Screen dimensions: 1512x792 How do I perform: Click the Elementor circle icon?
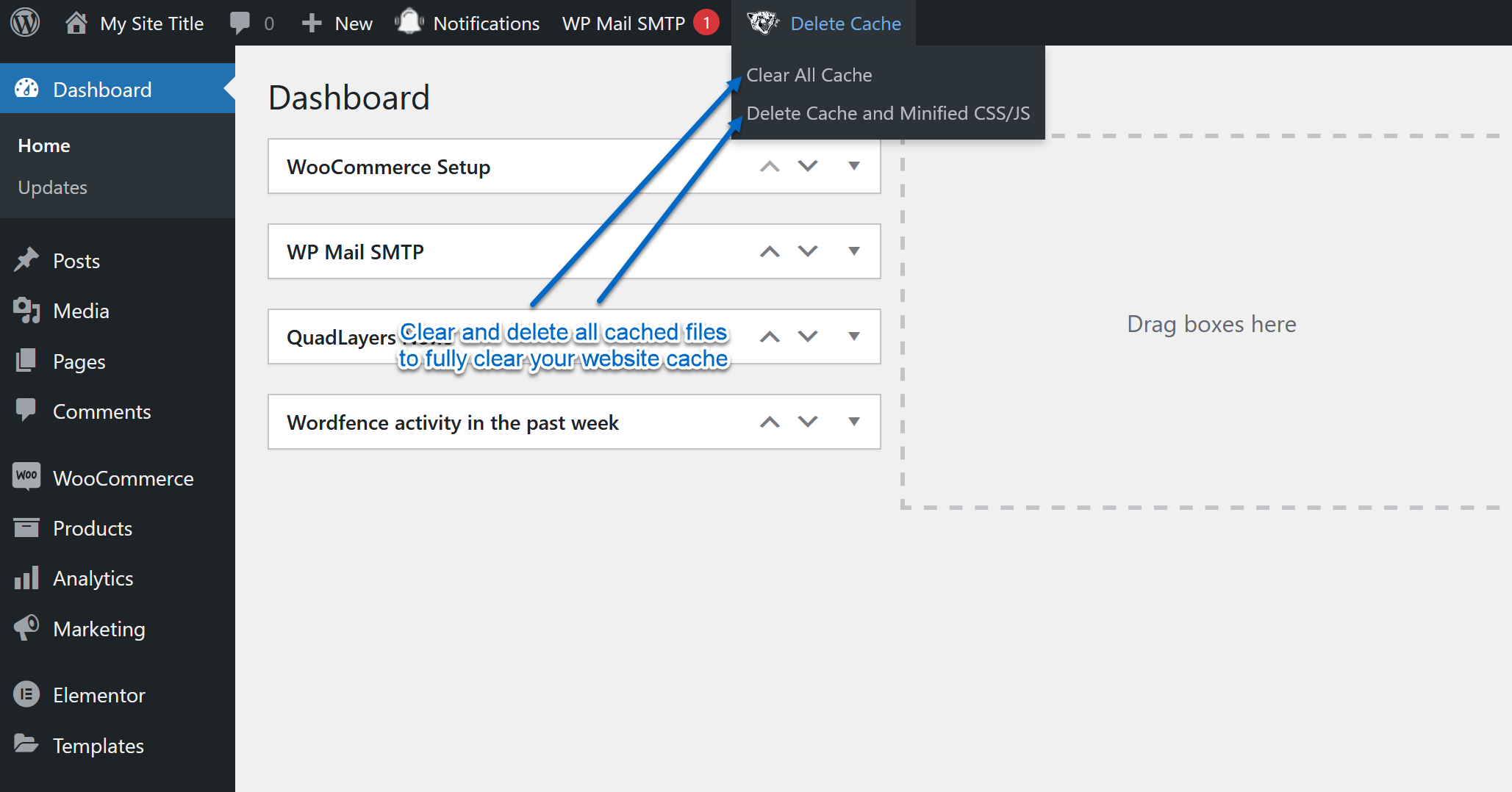tap(26, 694)
